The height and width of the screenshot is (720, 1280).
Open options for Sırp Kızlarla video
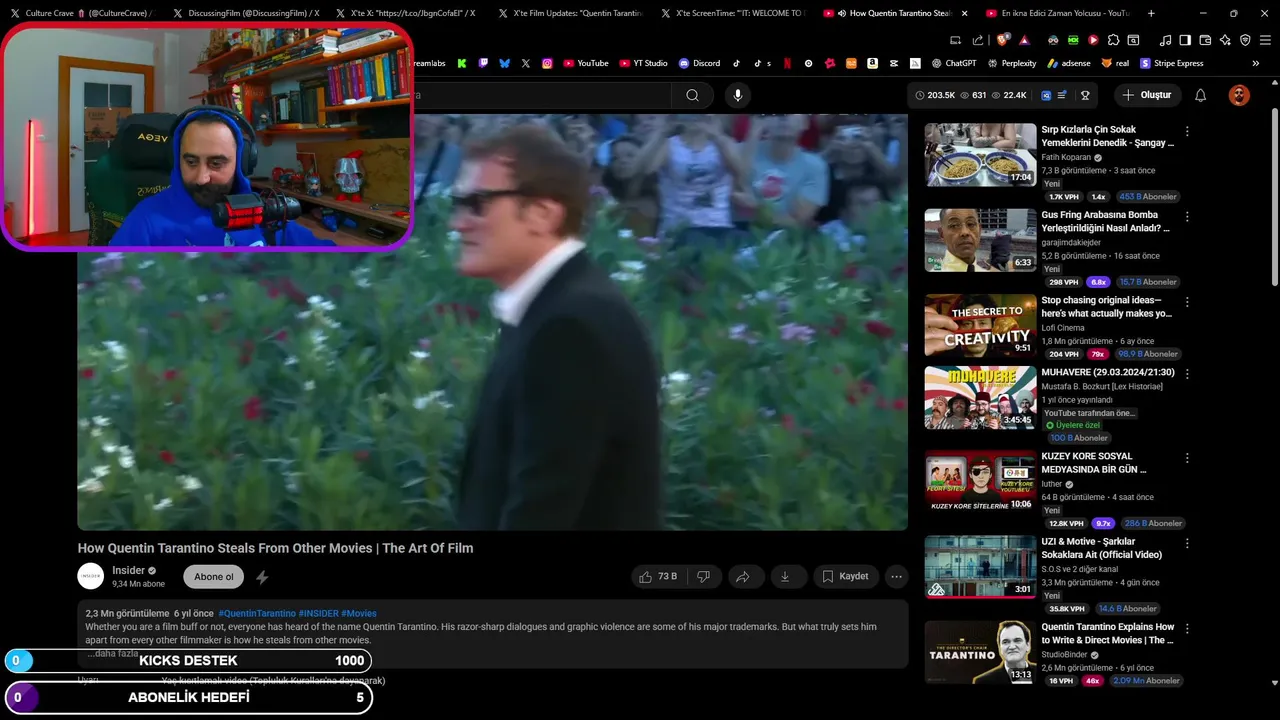click(1187, 131)
